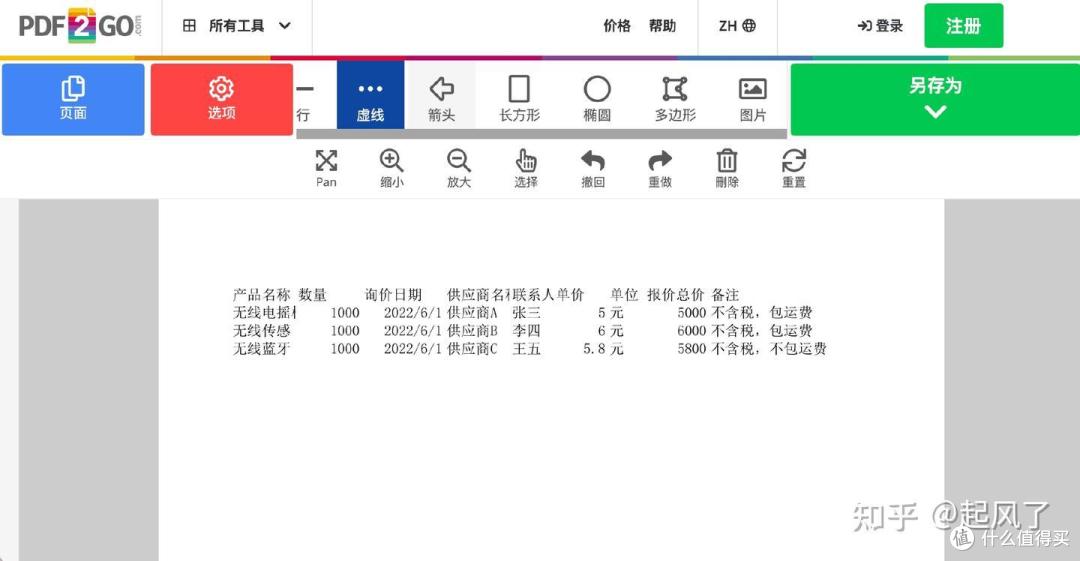Open the 帮助 help link

click(x=662, y=26)
